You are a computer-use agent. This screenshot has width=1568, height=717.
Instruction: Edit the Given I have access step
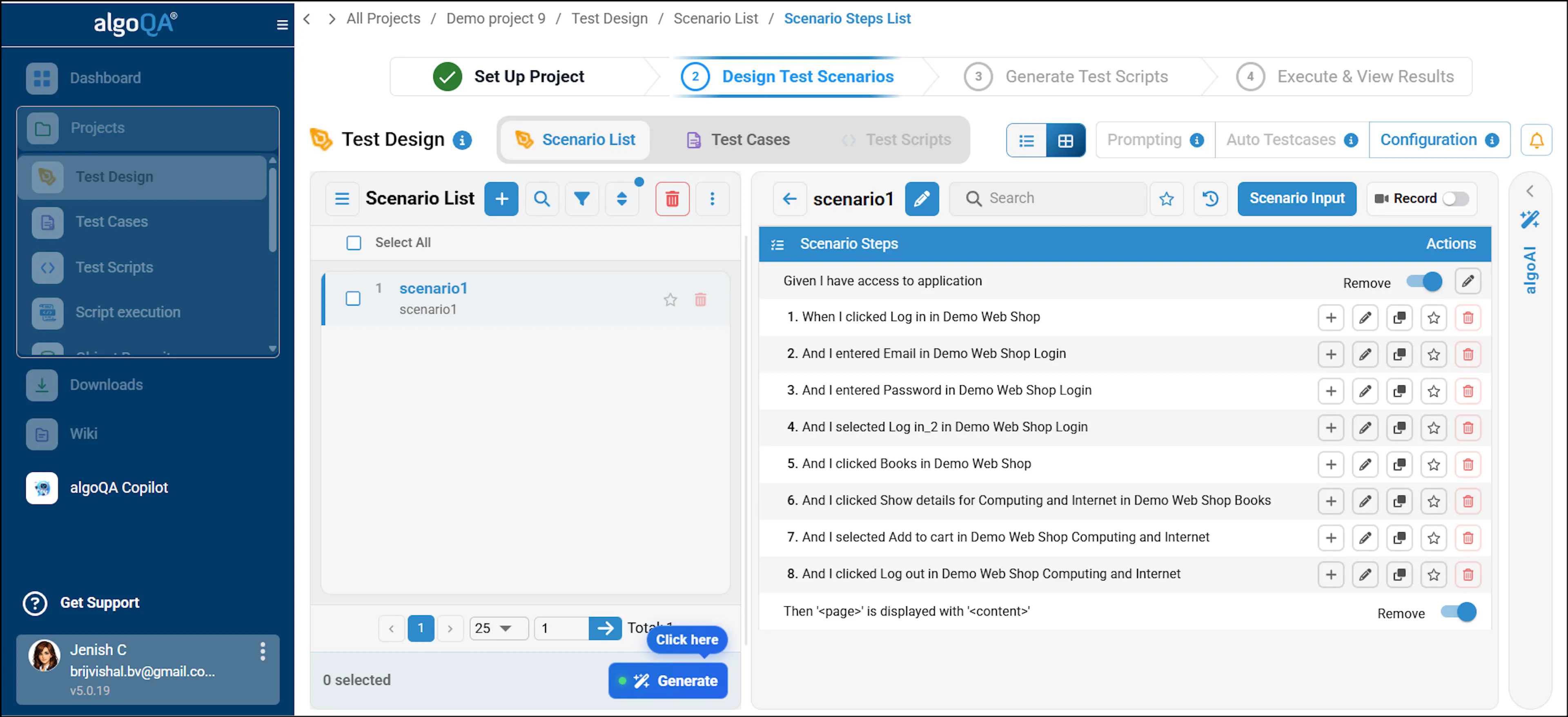(x=1468, y=281)
